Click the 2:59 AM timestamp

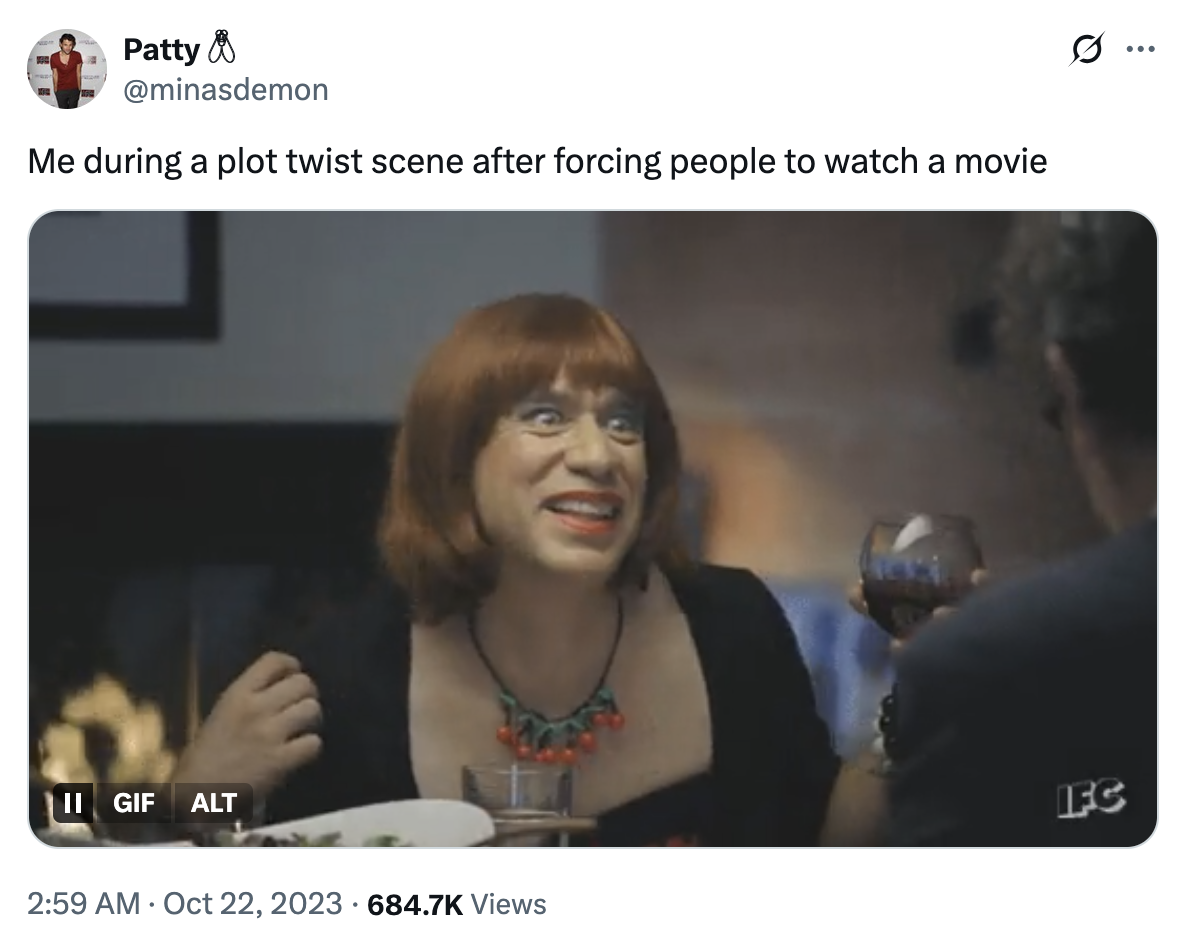pos(84,904)
